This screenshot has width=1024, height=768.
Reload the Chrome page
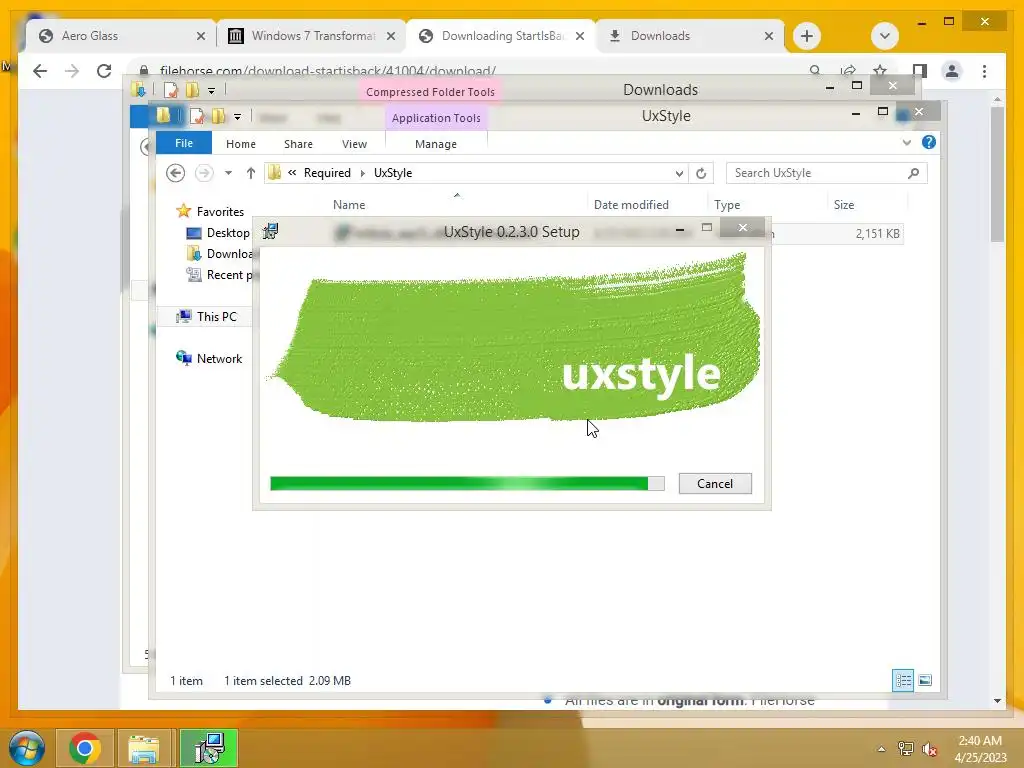pyautogui.click(x=103, y=71)
